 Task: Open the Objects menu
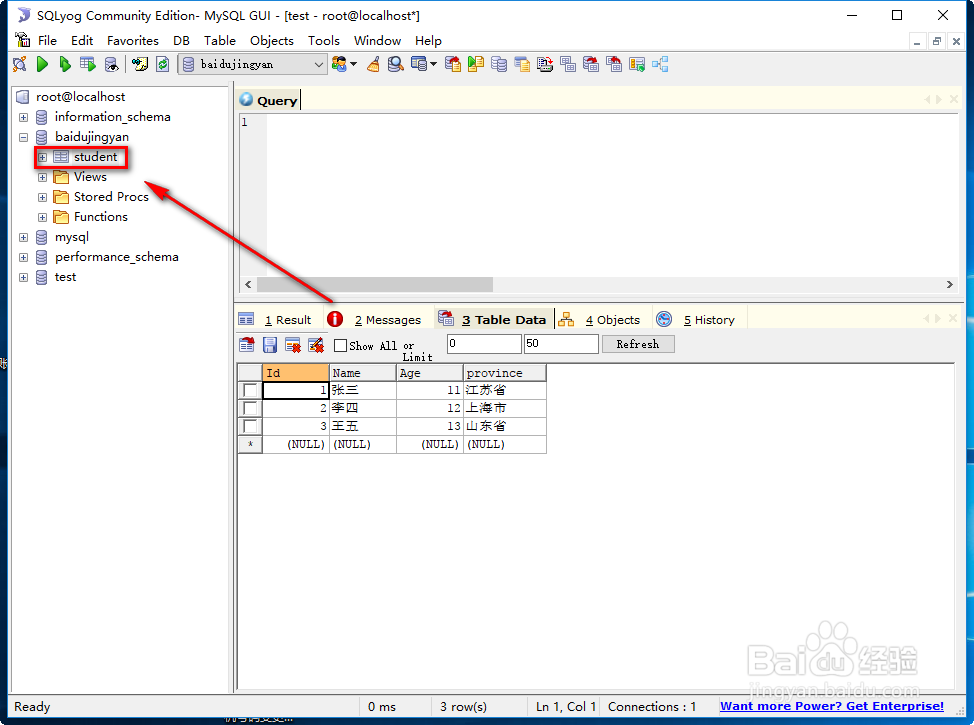[271, 40]
